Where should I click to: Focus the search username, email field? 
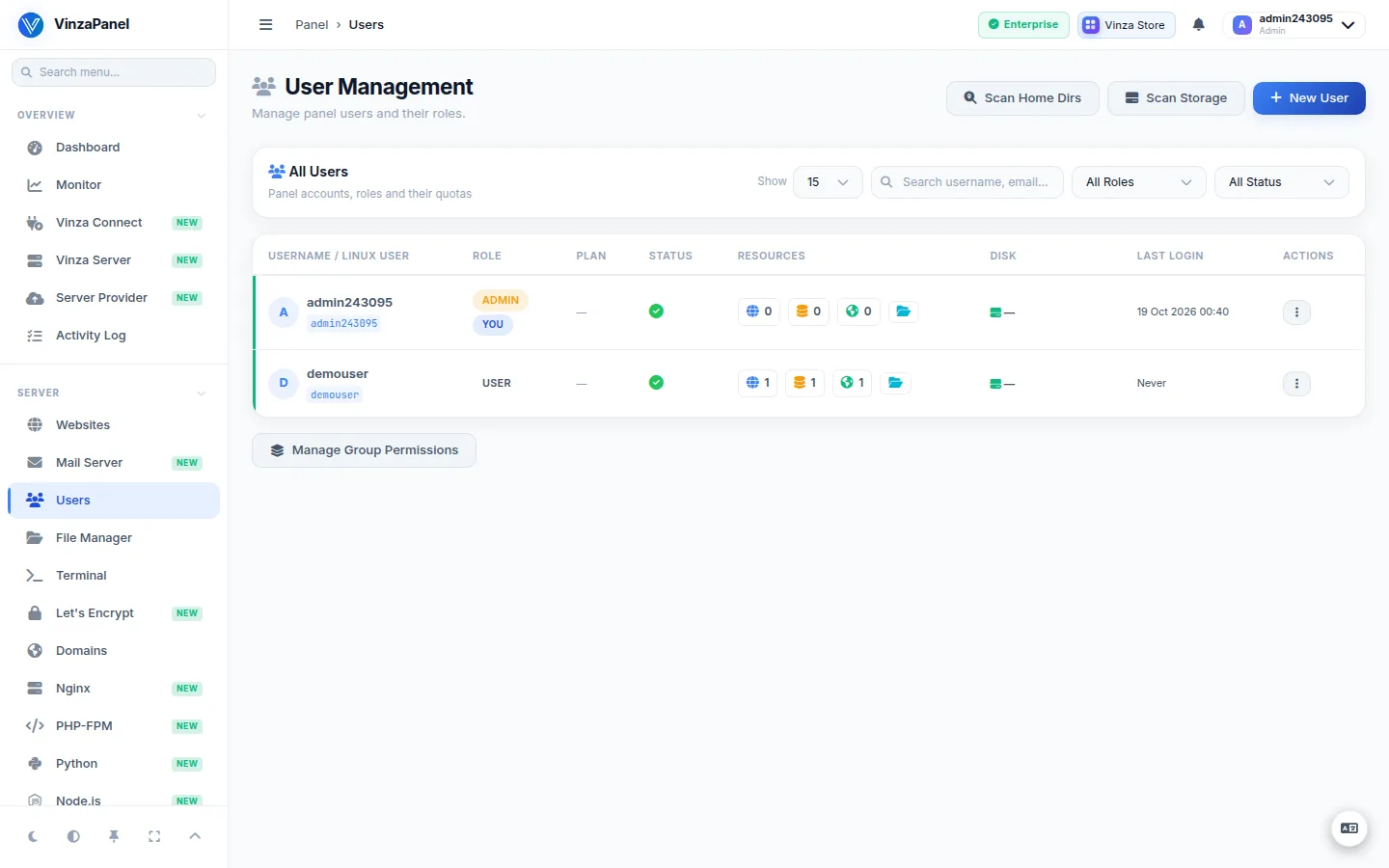(967, 182)
